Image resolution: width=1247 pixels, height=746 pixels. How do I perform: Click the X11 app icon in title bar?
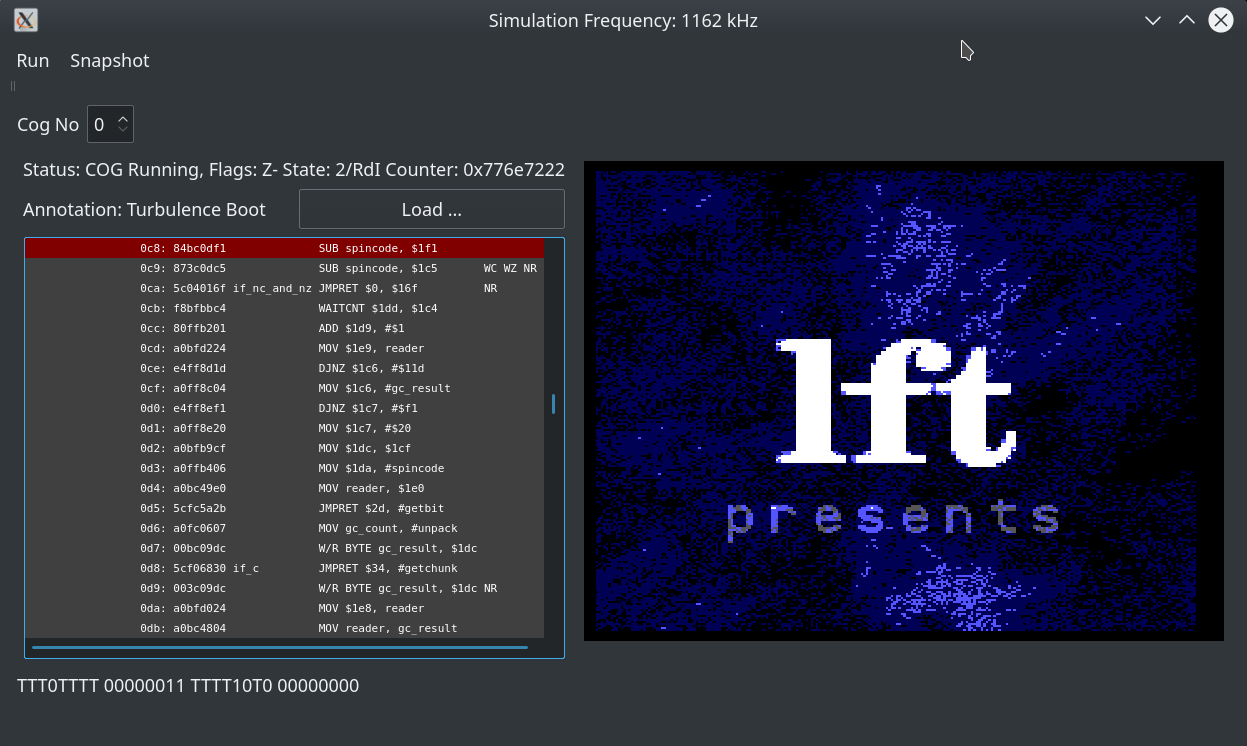pos(26,20)
